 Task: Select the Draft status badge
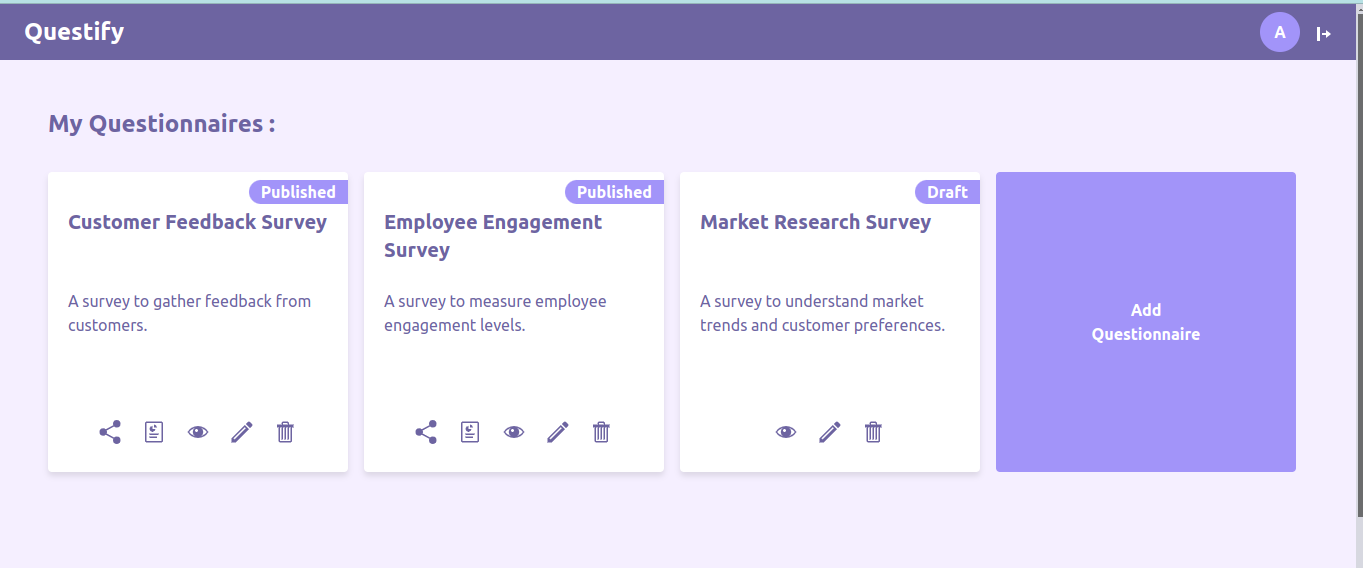tap(947, 192)
